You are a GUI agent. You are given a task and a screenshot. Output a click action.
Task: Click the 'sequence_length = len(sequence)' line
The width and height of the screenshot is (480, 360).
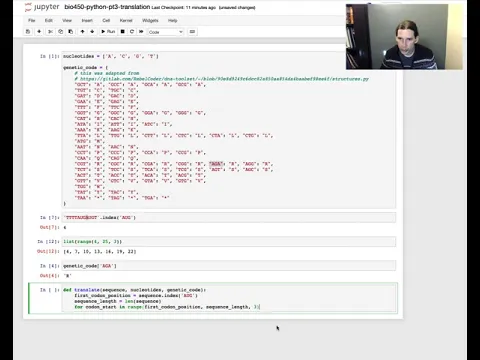(x=118, y=301)
